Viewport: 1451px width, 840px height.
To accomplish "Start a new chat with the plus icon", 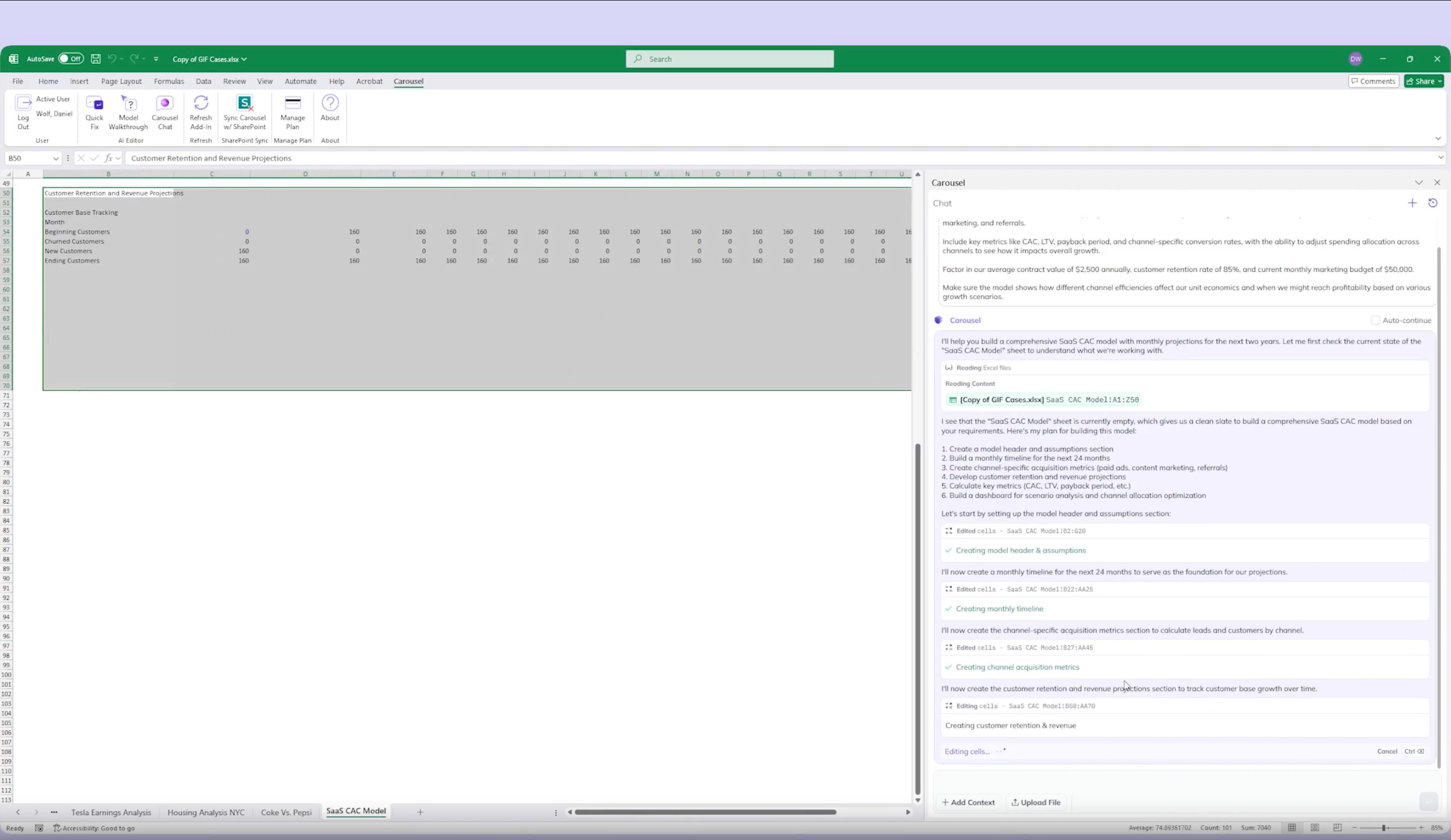I will pos(1412,203).
